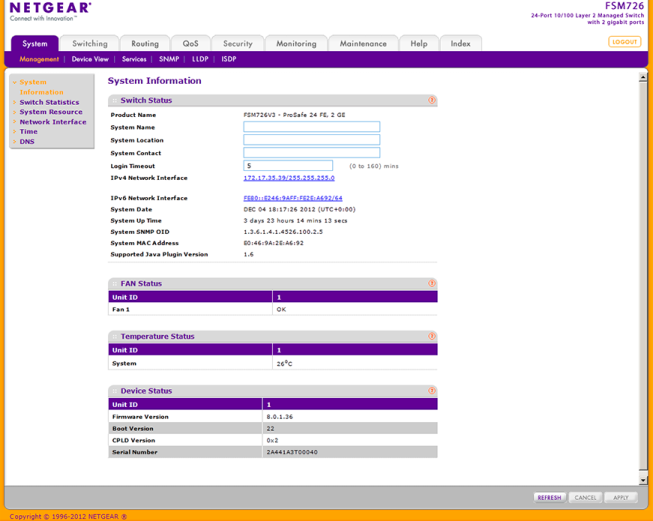Open Time settings in sidebar
Screen dimensions: 653x521
(28, 132)
